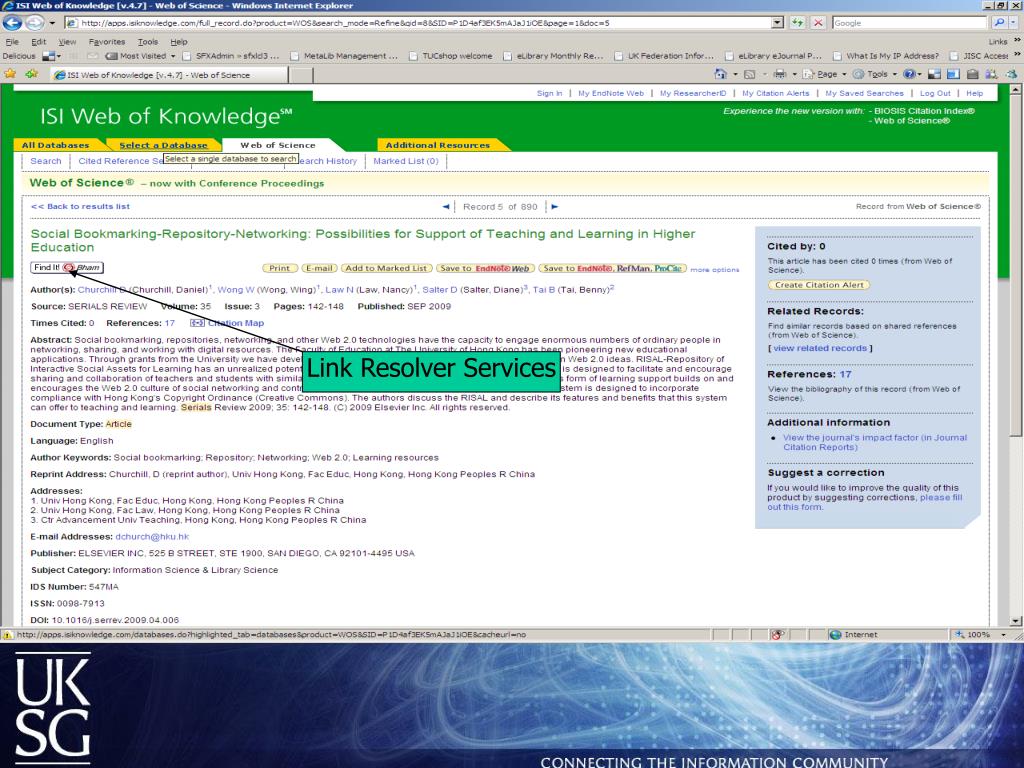The image size is (1024, 768).
Task: Run search with the magnifying glass icon
Action: pyautogui.click(x=999, y=23)
